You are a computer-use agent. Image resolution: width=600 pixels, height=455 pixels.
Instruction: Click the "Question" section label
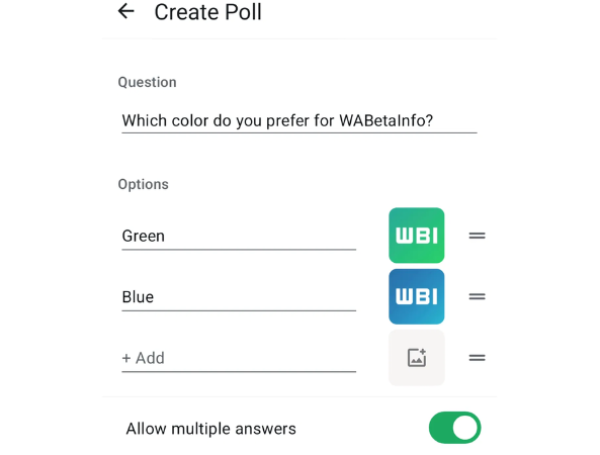tap(147, 82)
